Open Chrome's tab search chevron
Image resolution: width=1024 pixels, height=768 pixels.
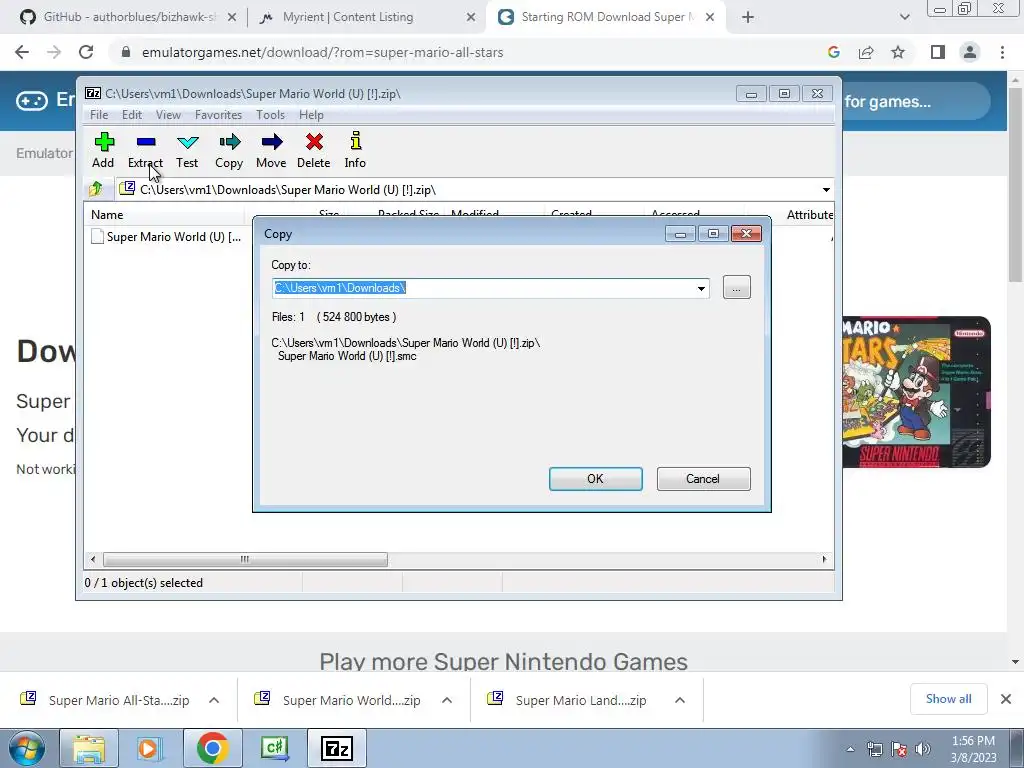[x=904, y=18]
